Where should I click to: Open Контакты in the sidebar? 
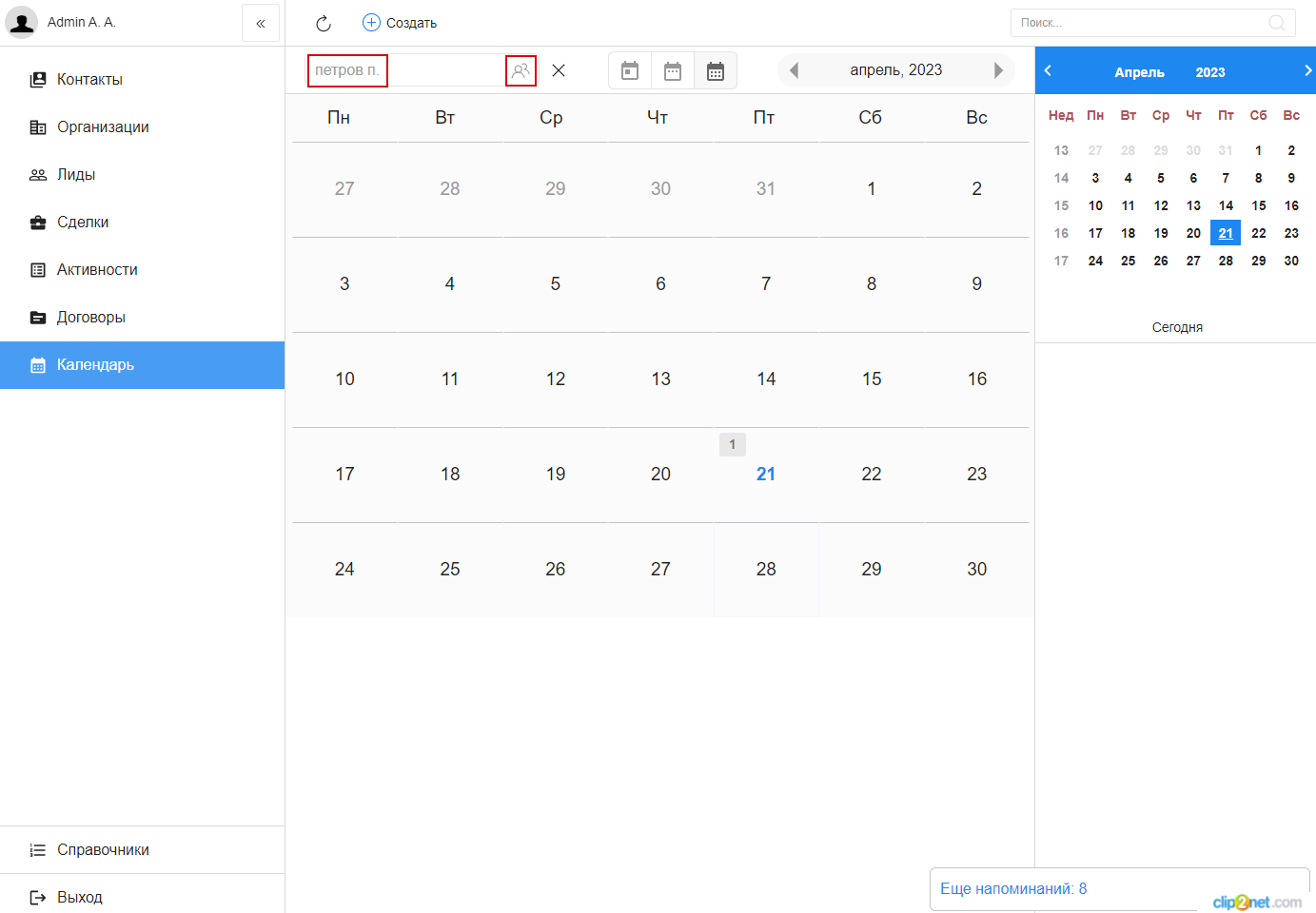tap(143, 80)
